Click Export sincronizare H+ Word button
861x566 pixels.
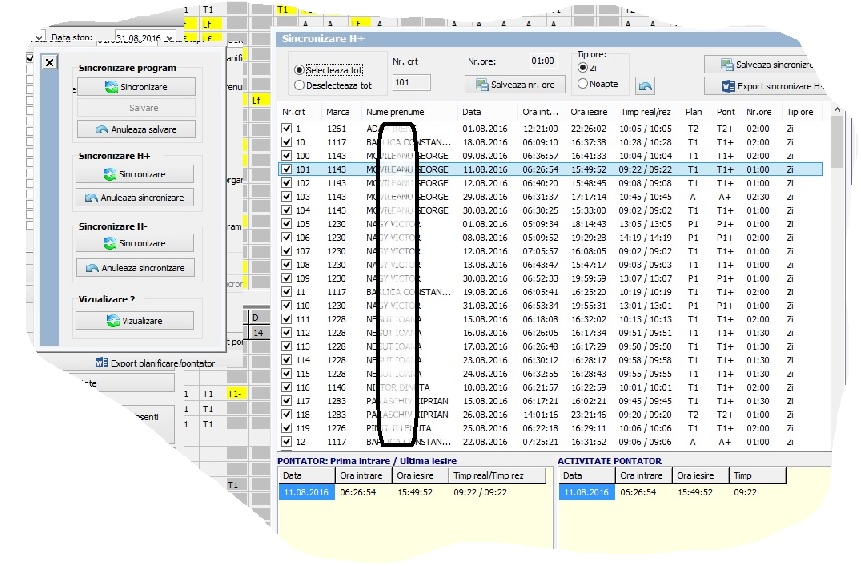(765, 86)
